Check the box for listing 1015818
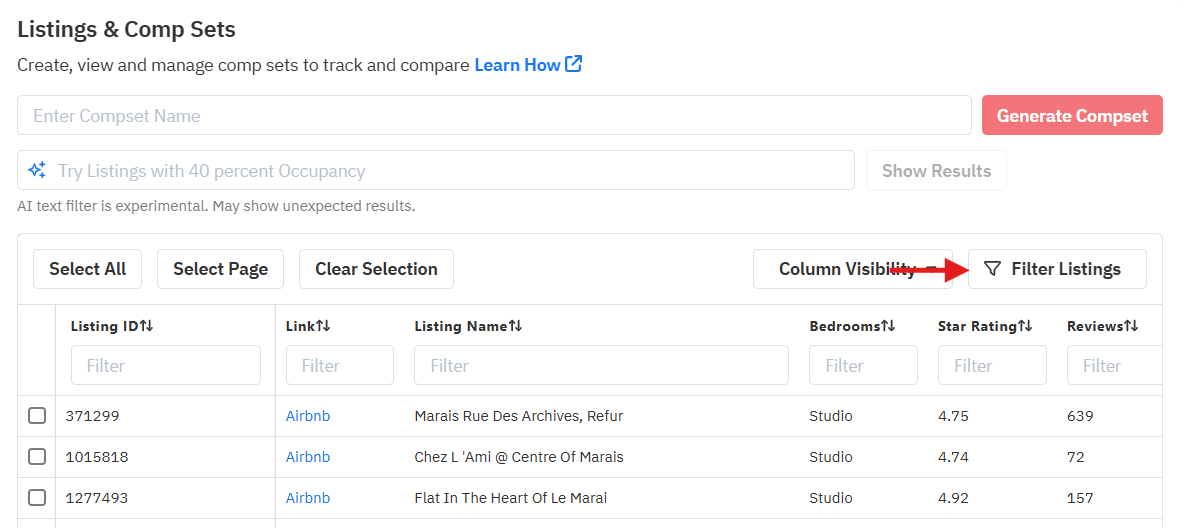Viewport: 1183px width, 528px height. coord(37,457)
